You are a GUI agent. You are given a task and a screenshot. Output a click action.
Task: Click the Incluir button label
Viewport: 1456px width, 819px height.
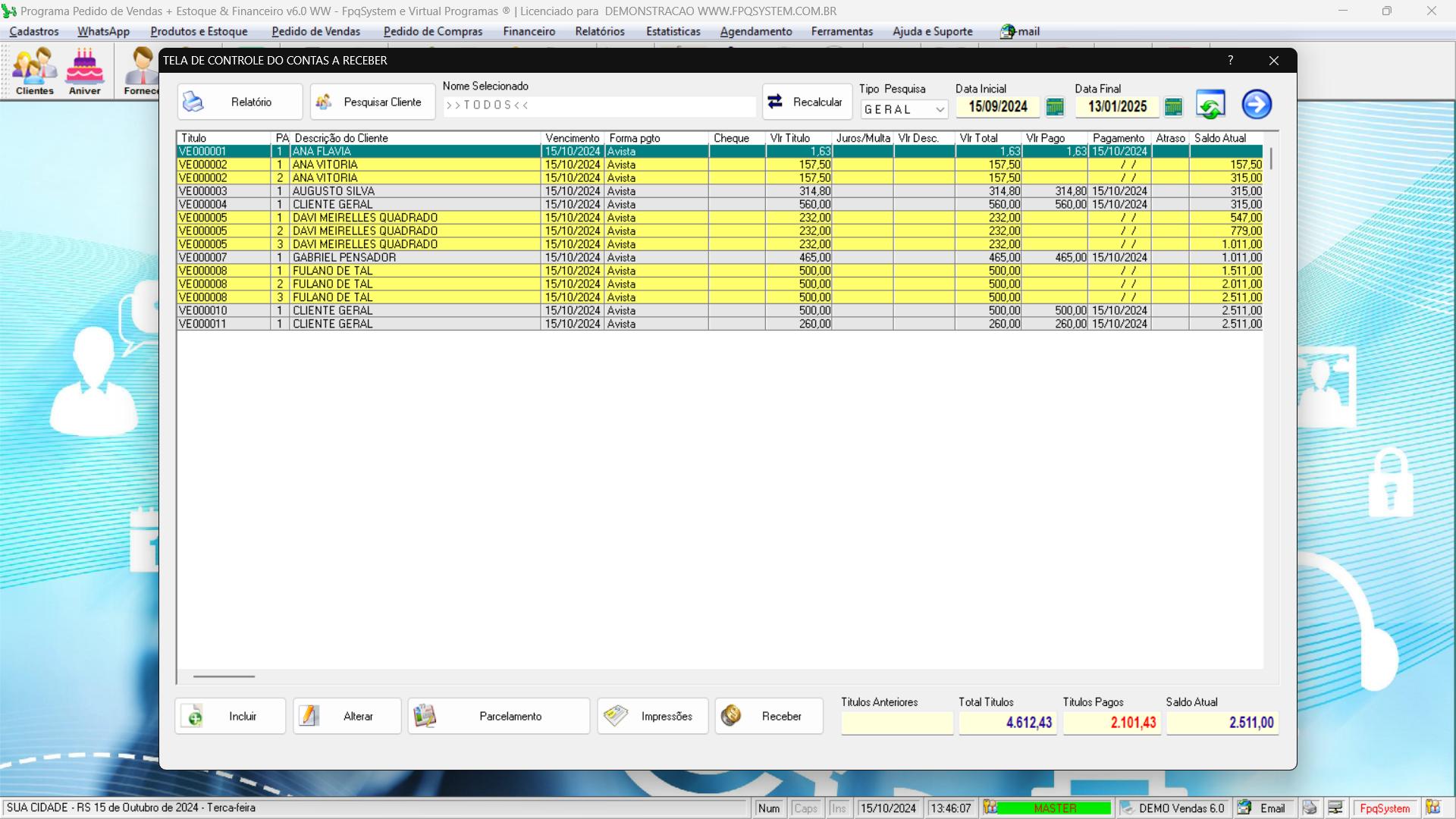(243, 717)
